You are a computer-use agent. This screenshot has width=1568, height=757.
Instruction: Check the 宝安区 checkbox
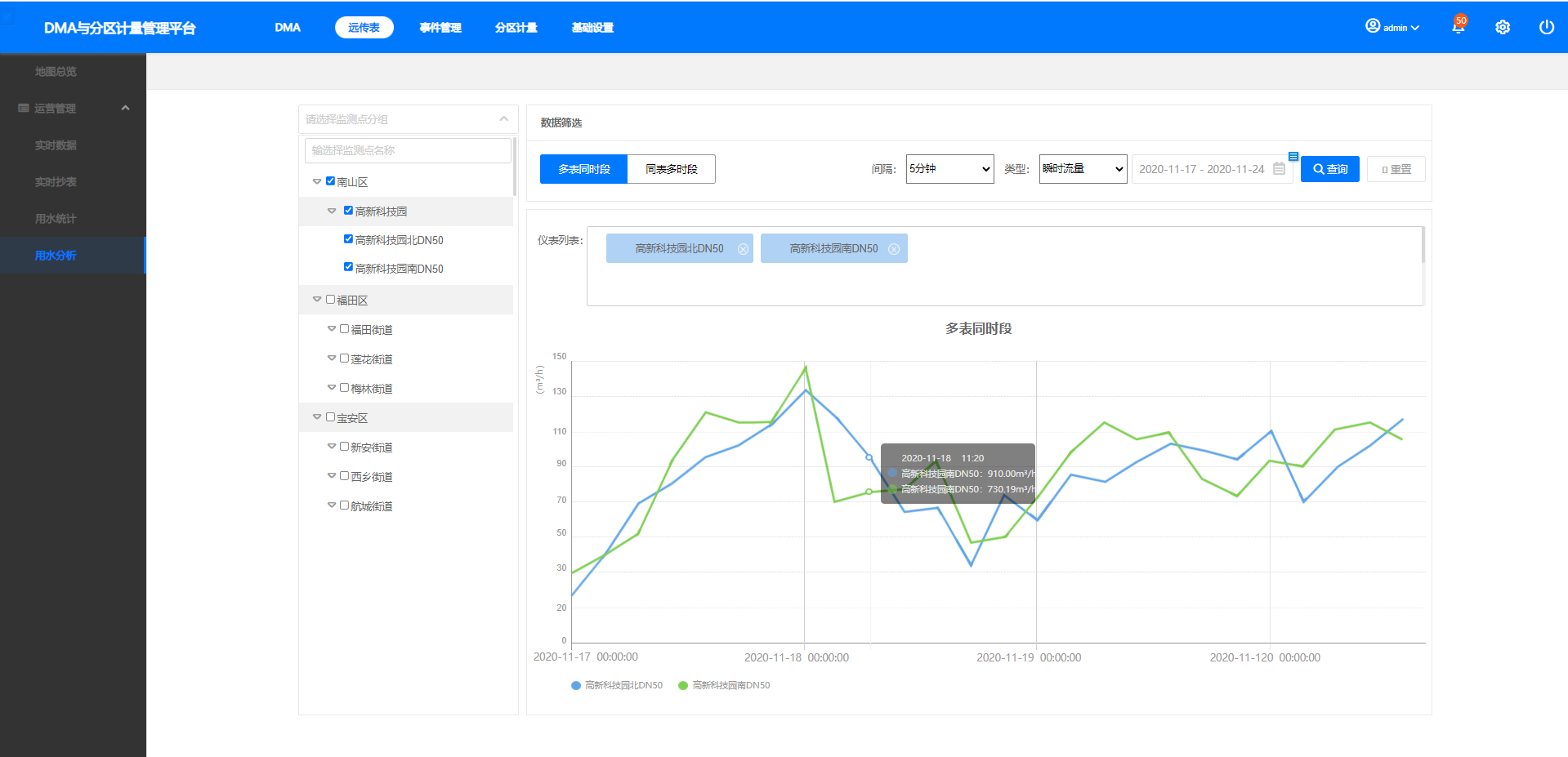pyautogui.click(x=330, y=417)
